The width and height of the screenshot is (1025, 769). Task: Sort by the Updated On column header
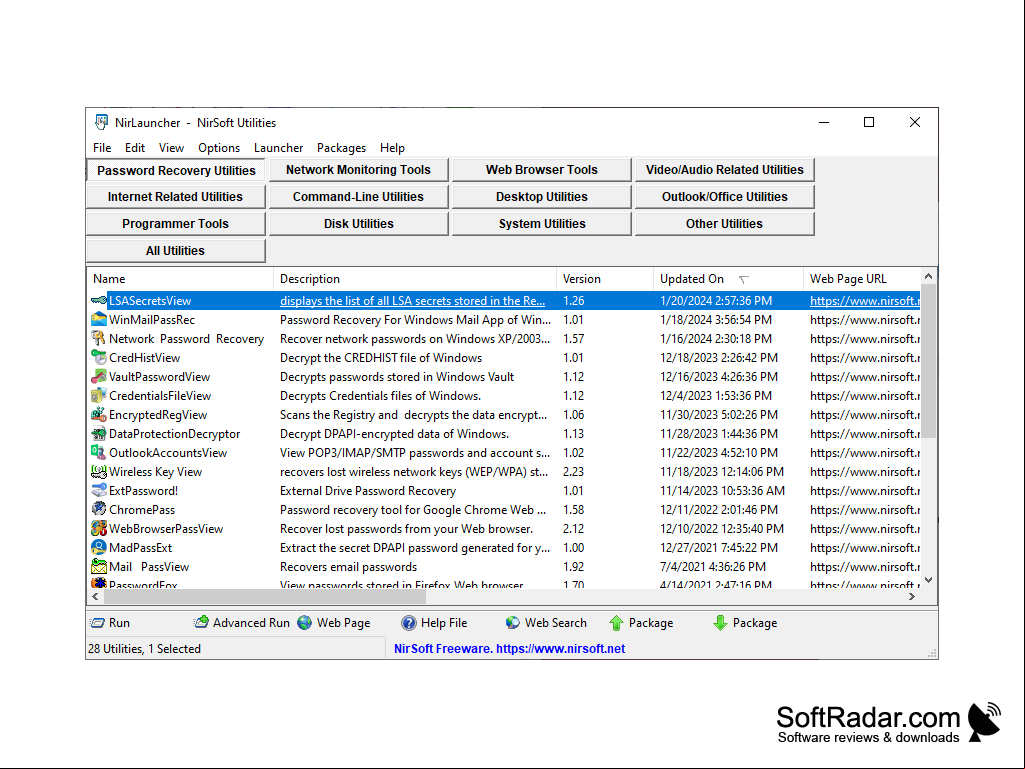tap(728, 279)
